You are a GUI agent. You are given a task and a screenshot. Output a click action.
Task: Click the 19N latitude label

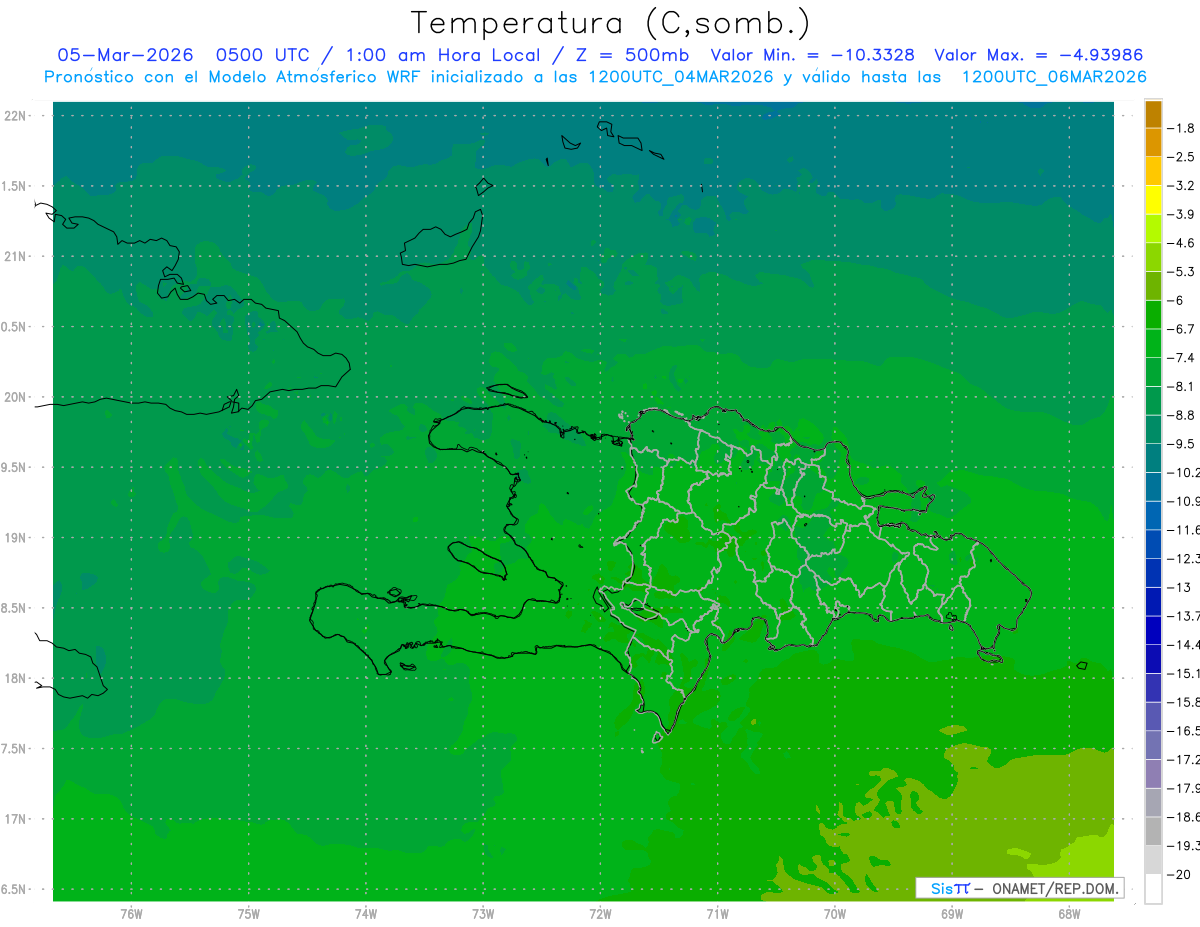(x=16, y=538)
